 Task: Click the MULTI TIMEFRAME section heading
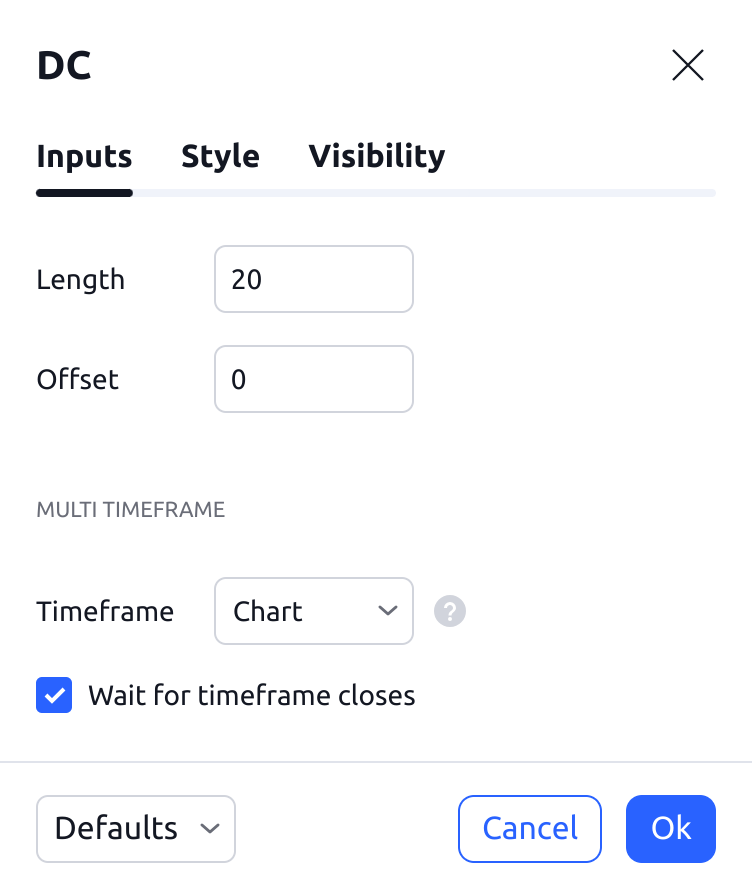point(130,510)
